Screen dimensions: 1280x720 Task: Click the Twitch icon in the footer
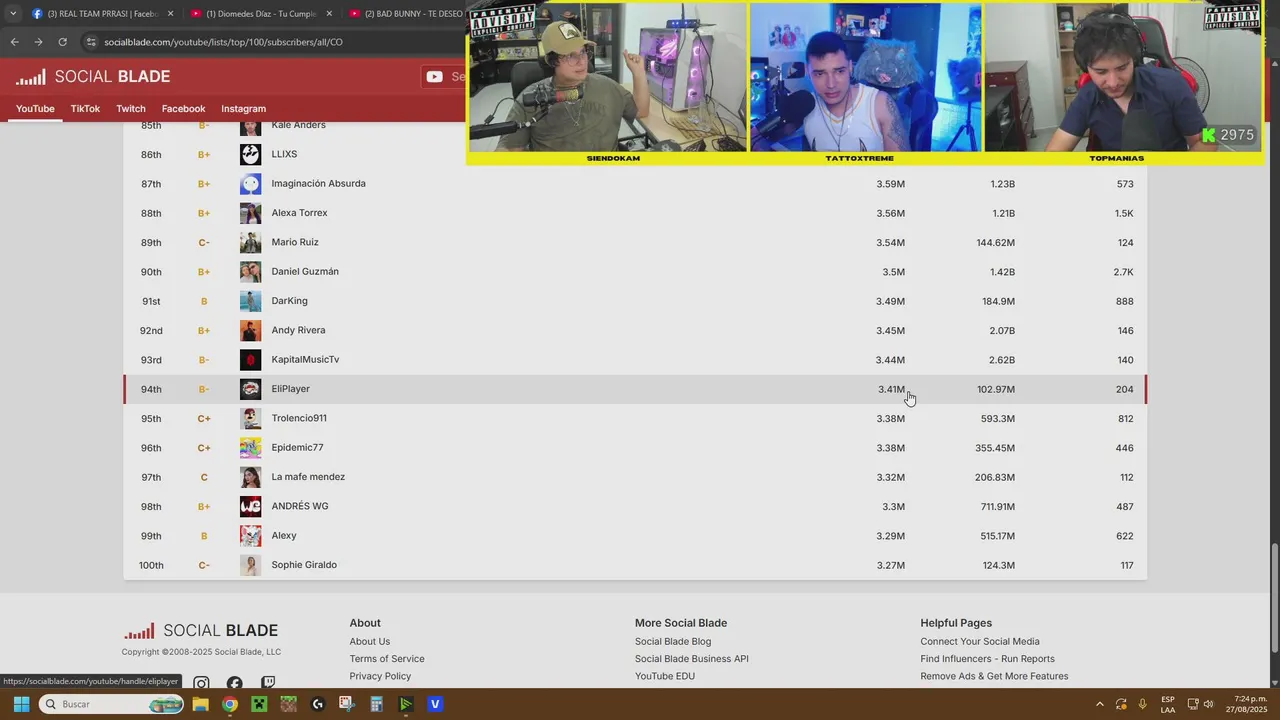(x=268, y=684)
